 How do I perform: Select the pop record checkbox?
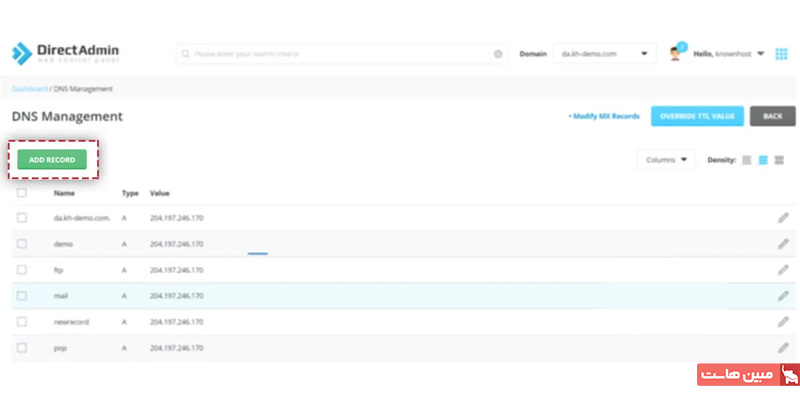pyautogui.click(x=22, y=347)
